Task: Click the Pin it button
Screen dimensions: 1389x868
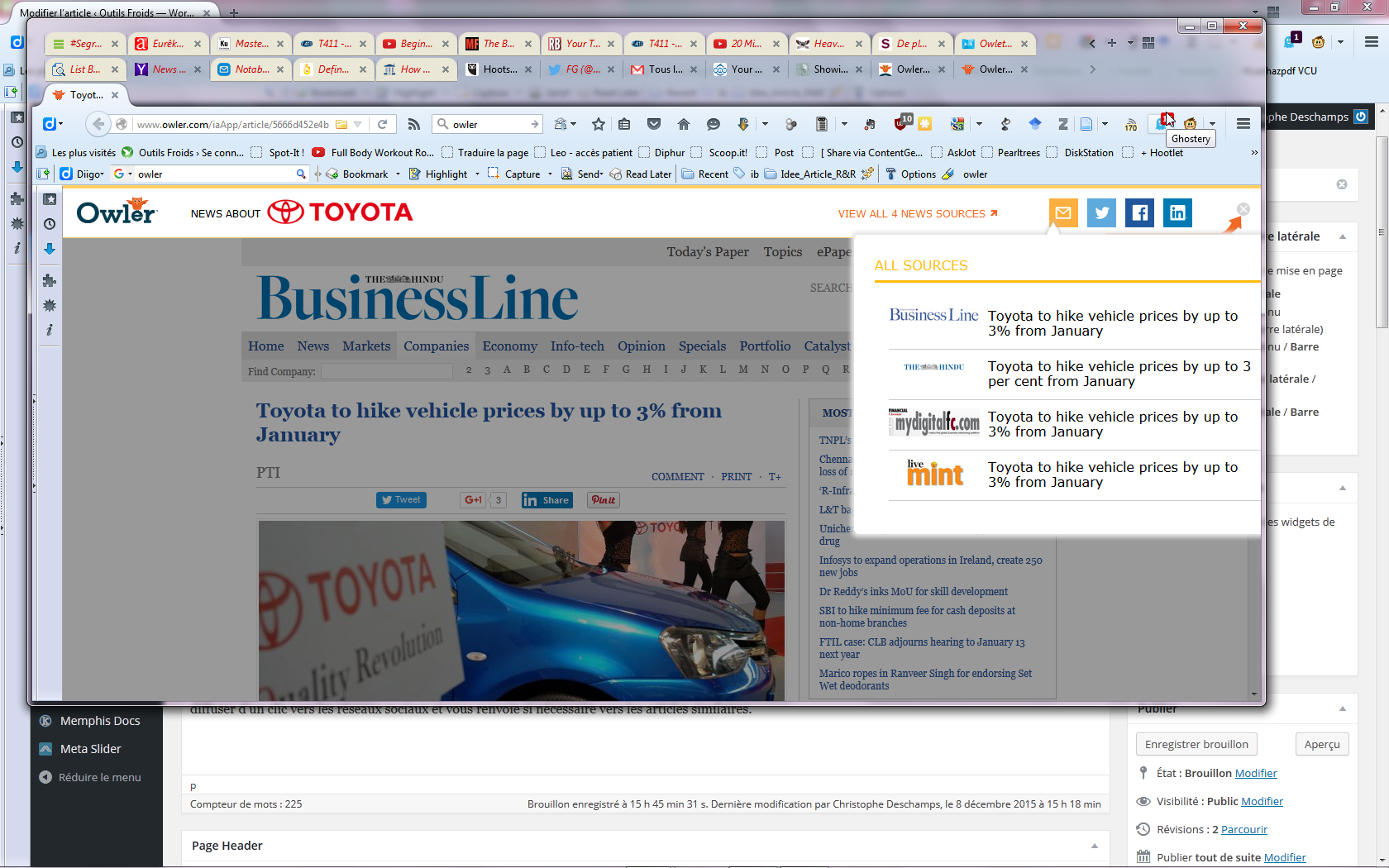Action: pos(604,500)
